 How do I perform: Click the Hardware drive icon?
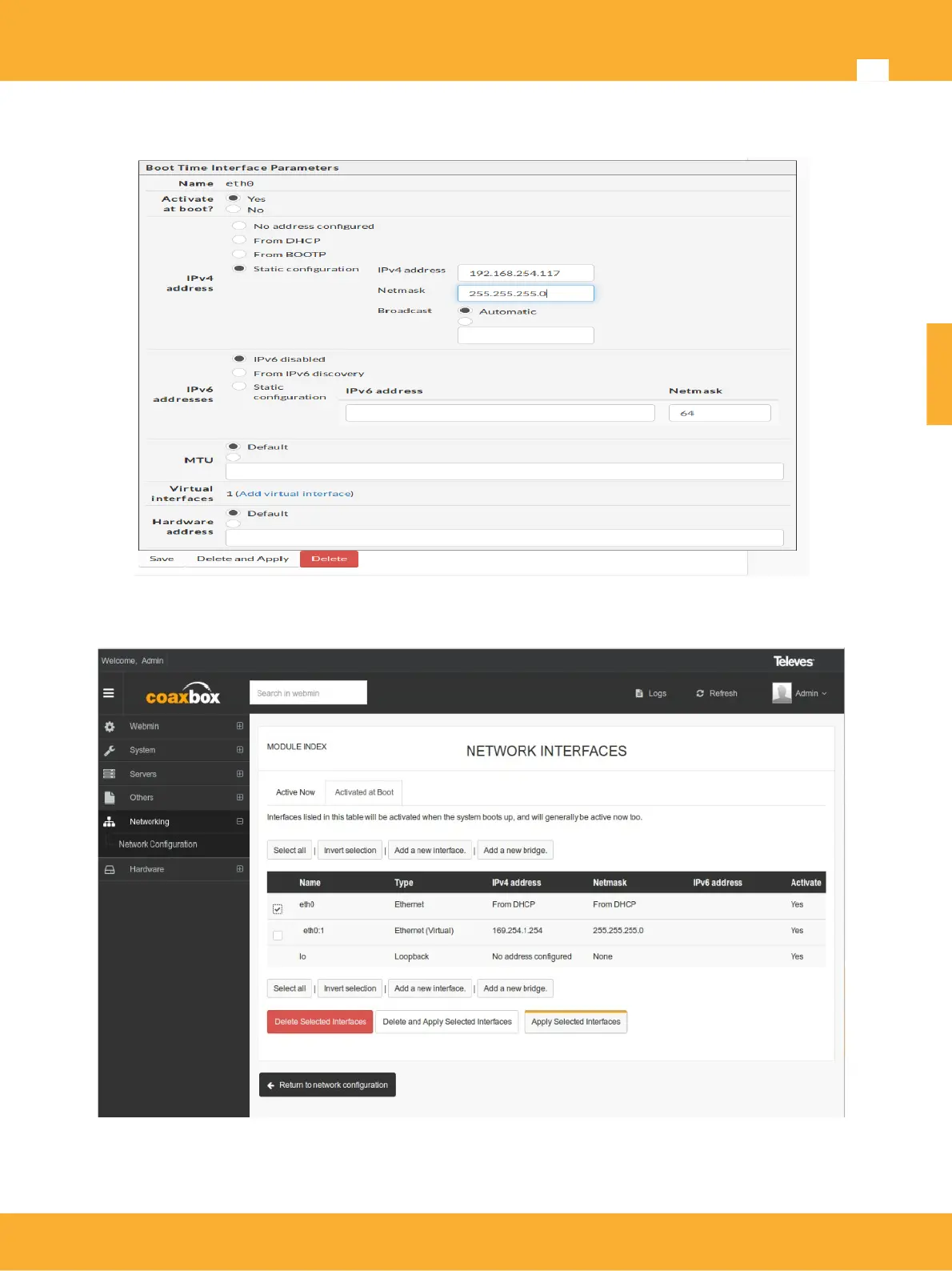point(110,869)
